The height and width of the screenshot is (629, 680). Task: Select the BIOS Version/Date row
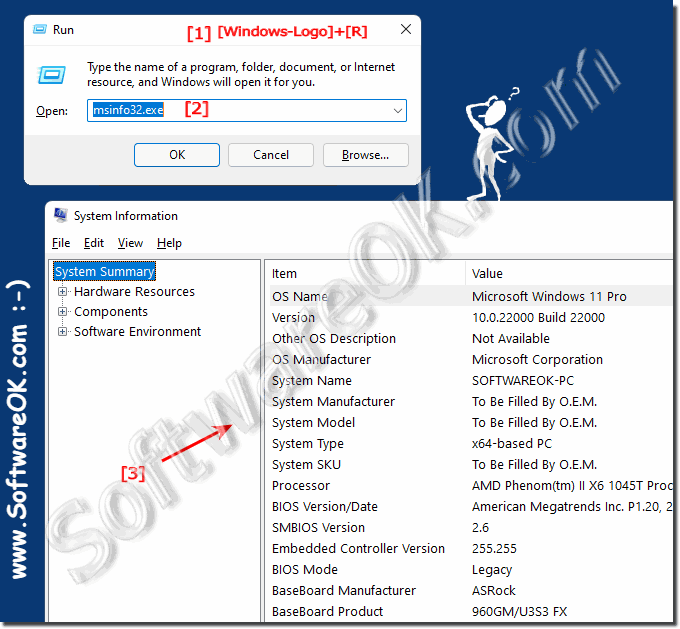[471, 507]
